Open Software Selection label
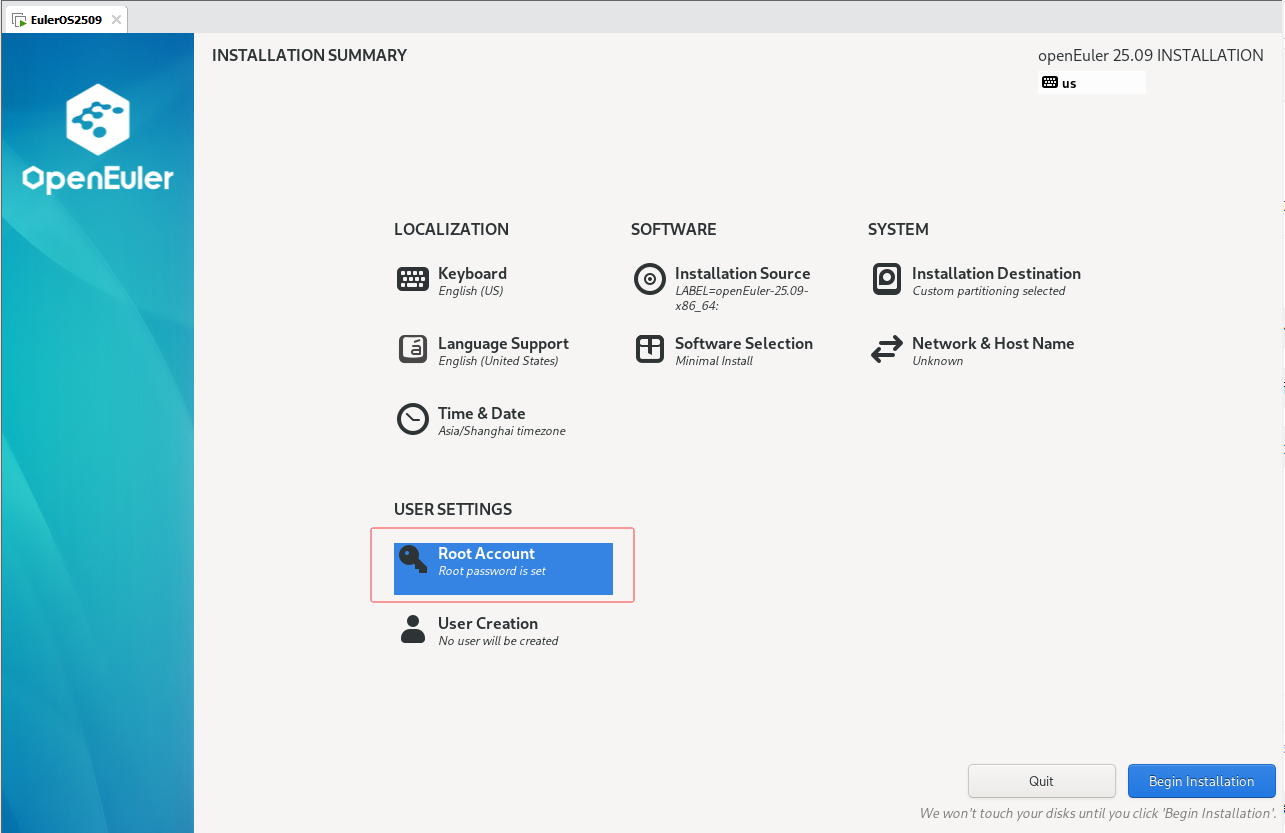The width and height of the screenshot is (1285, 833). 744,343
